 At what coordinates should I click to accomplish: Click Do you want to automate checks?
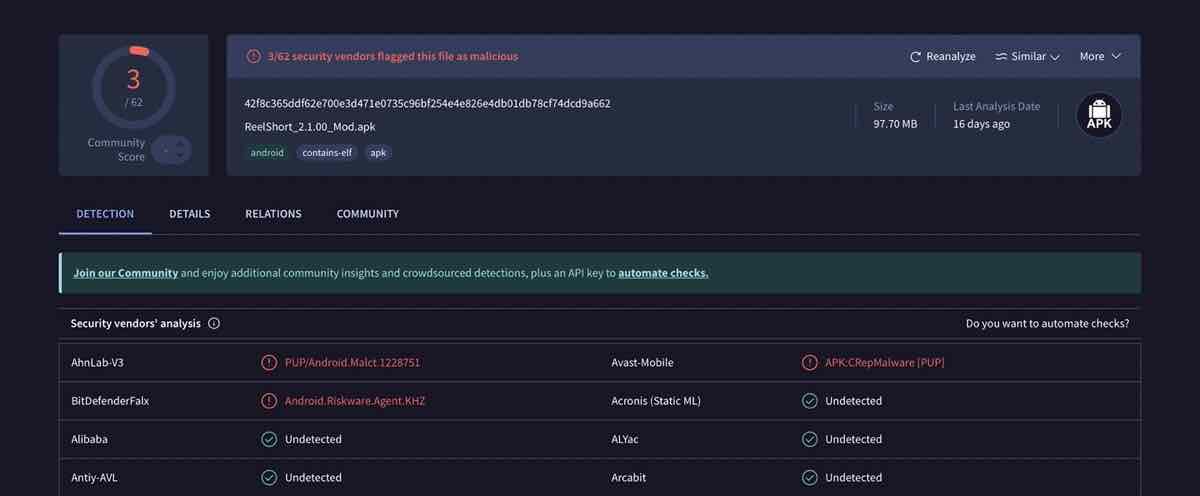1047,324
